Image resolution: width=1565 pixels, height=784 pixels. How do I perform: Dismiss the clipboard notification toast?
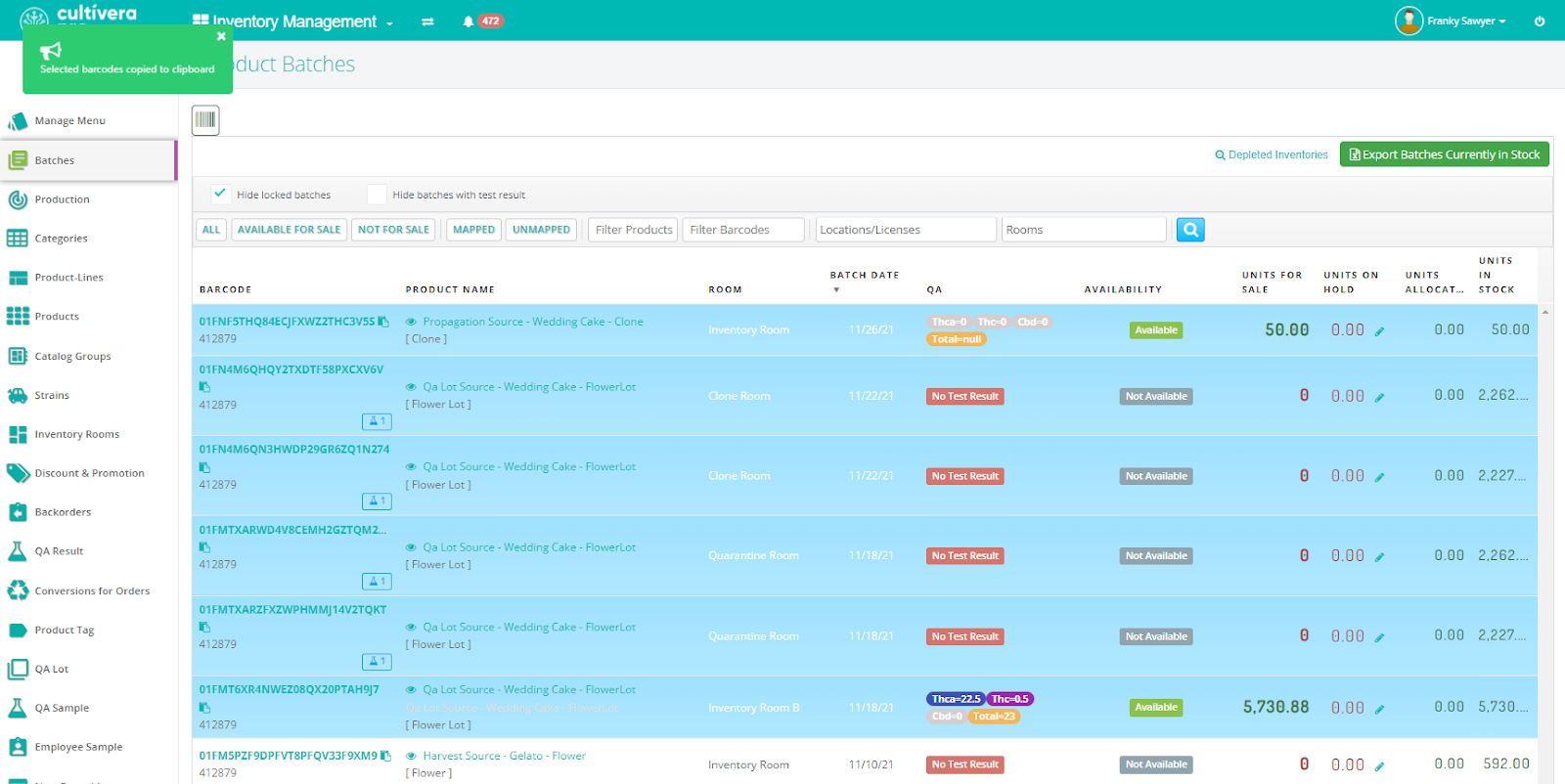pyautogui.click(x=221, y=36)
